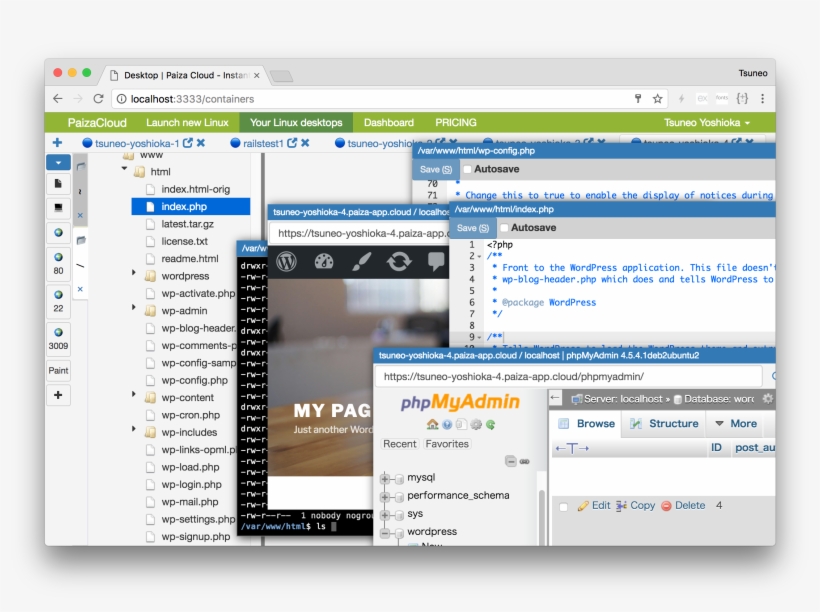Viewport: 820px width, 612px height.
Task: Expand the mysql database node
Action: click(385, 478)
